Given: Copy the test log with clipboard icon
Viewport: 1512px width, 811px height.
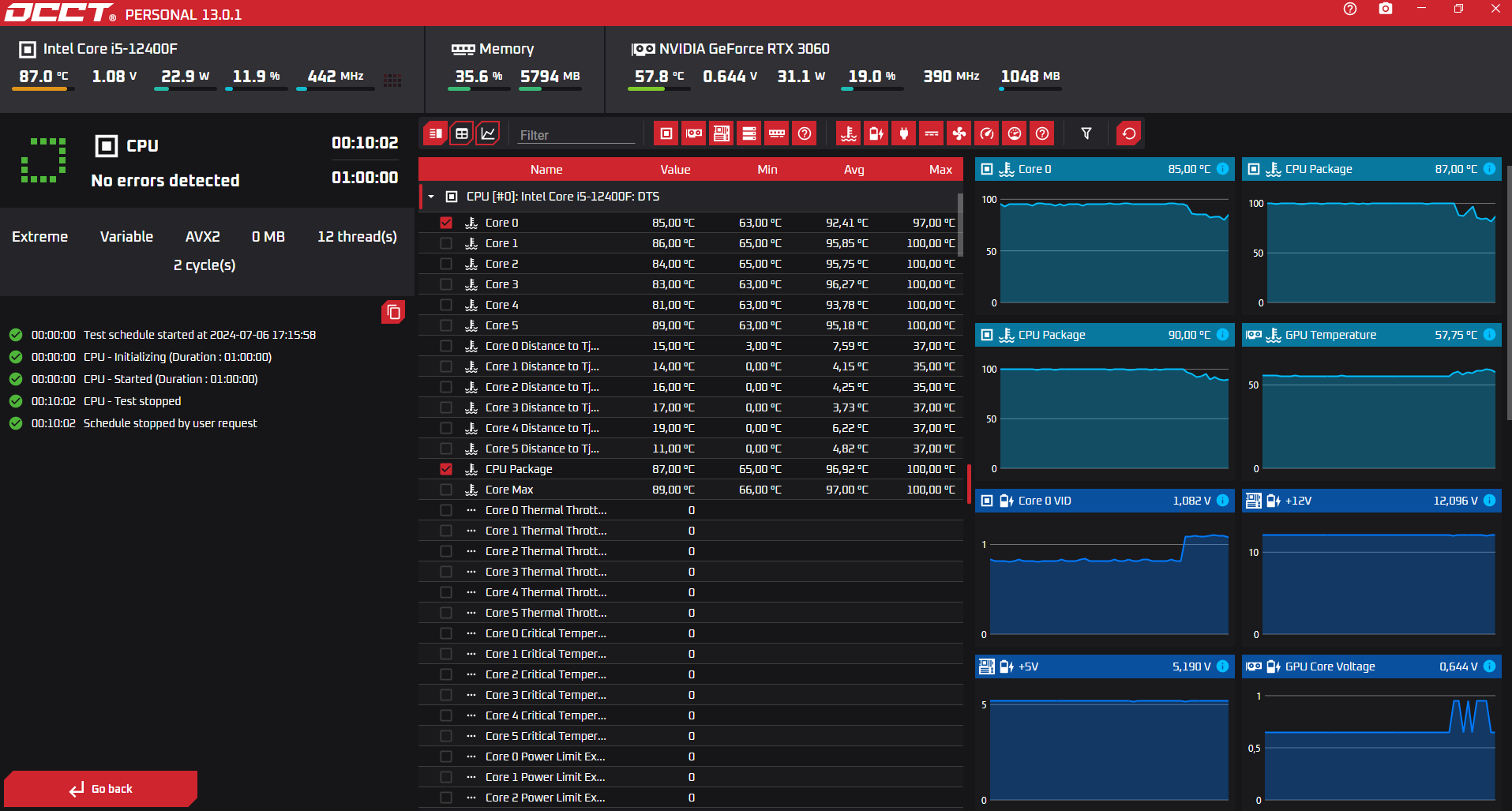Looking at the screenshot, I should 393,312.
